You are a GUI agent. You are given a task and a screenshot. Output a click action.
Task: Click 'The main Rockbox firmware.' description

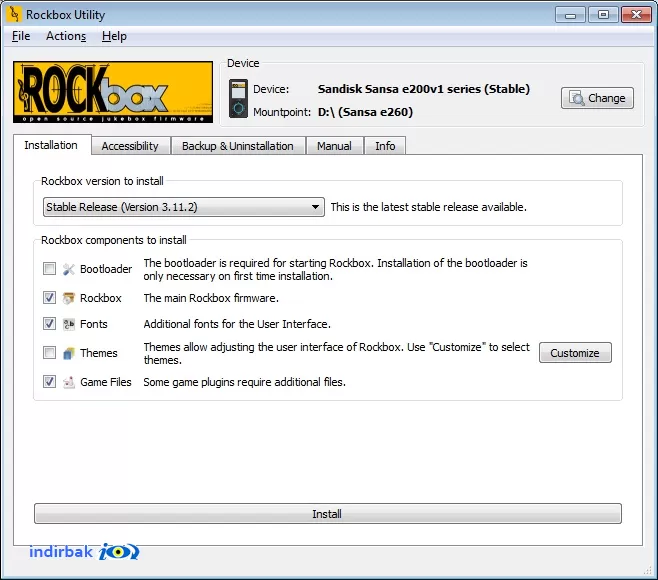pos(211,298)
